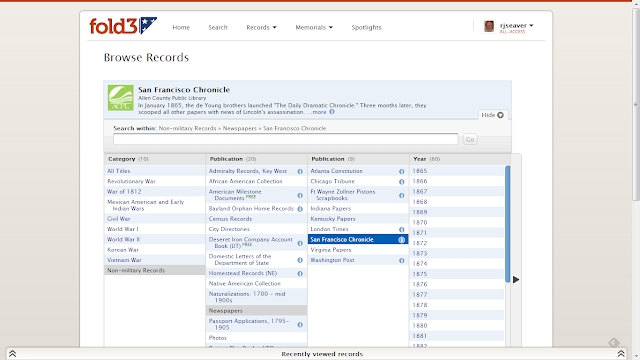
Task: Select year 1870
Action: coord(457,222)
